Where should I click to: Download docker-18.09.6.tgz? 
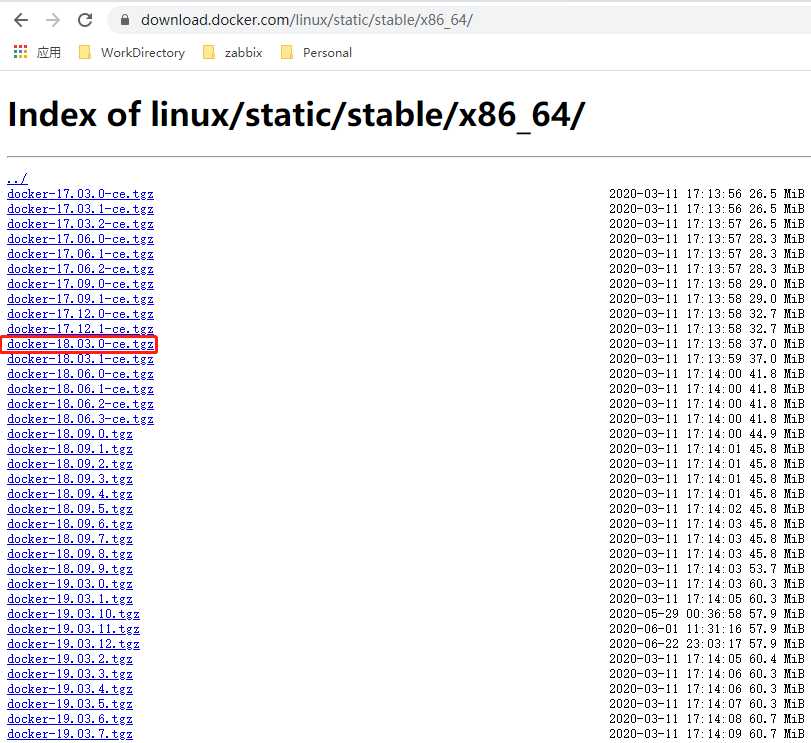tap(70, 524)
